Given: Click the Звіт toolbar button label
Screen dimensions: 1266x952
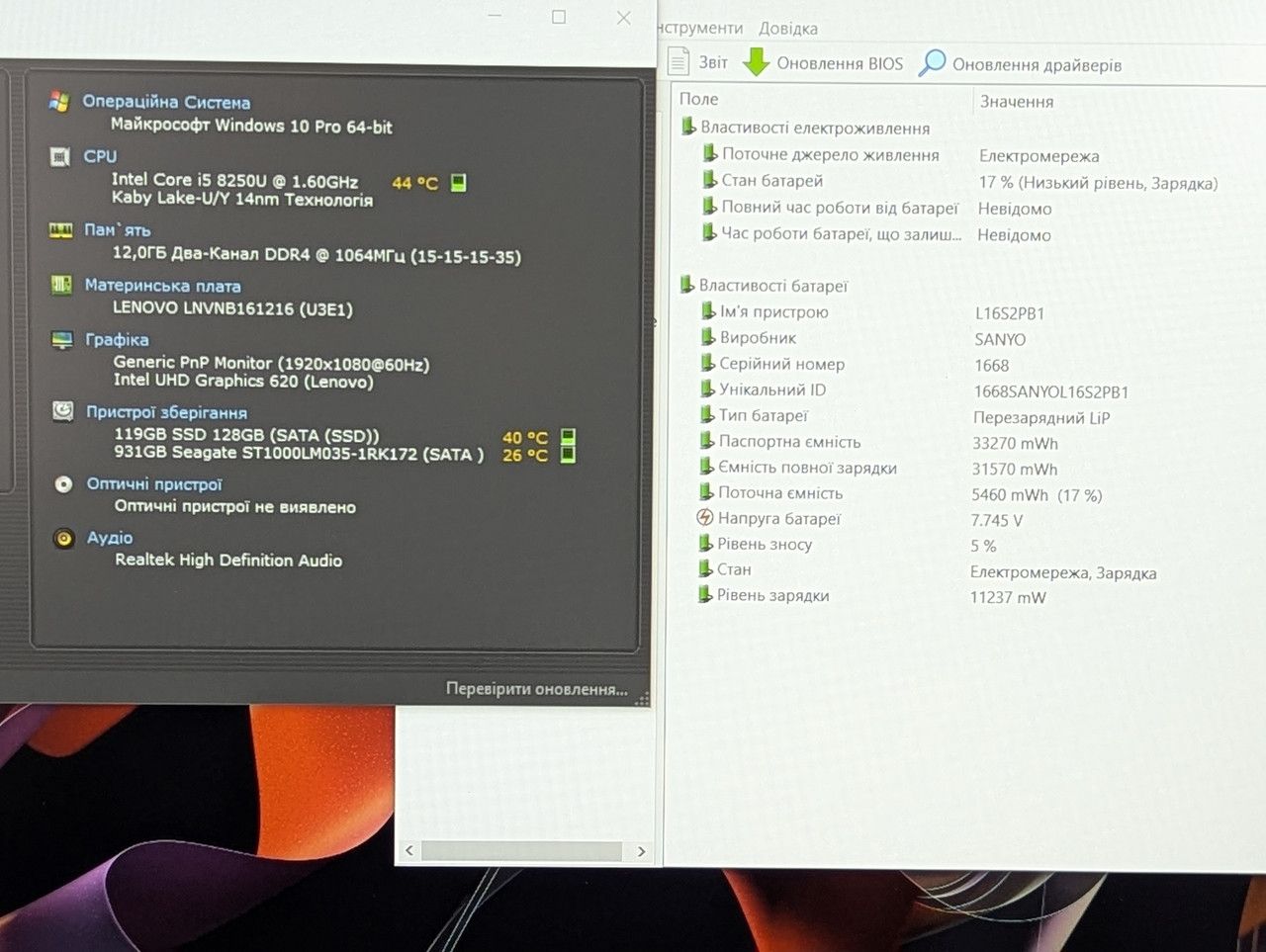Looking at the screenshot, I should [x=713, y=62].
